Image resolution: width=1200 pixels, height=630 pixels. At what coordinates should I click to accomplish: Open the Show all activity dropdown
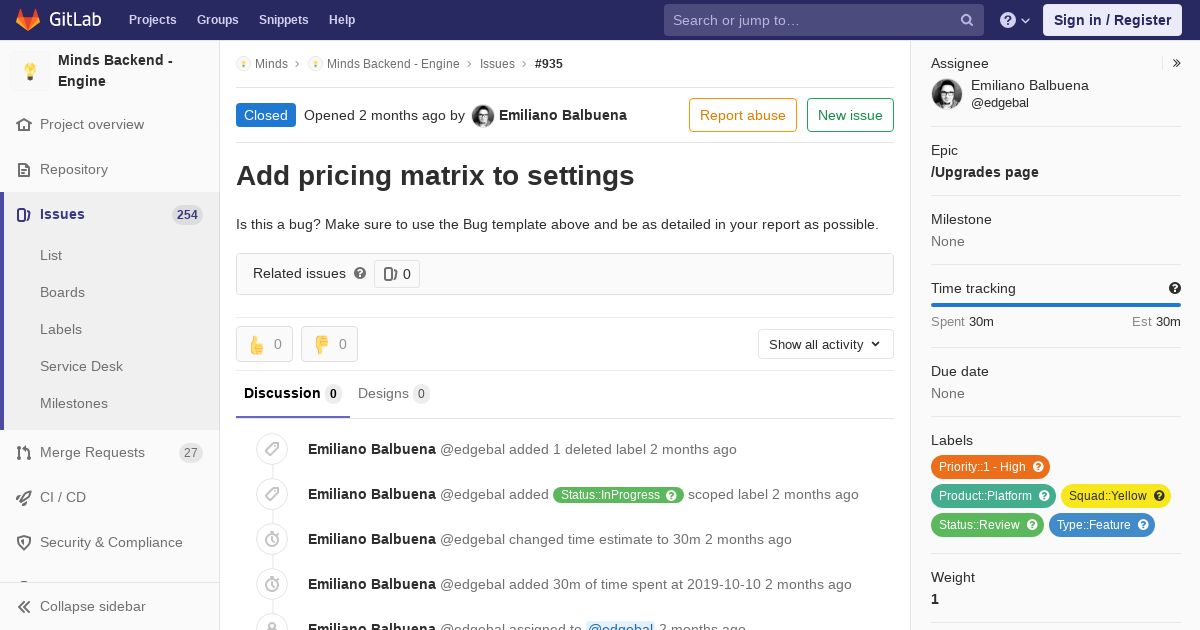click(825, 344)
